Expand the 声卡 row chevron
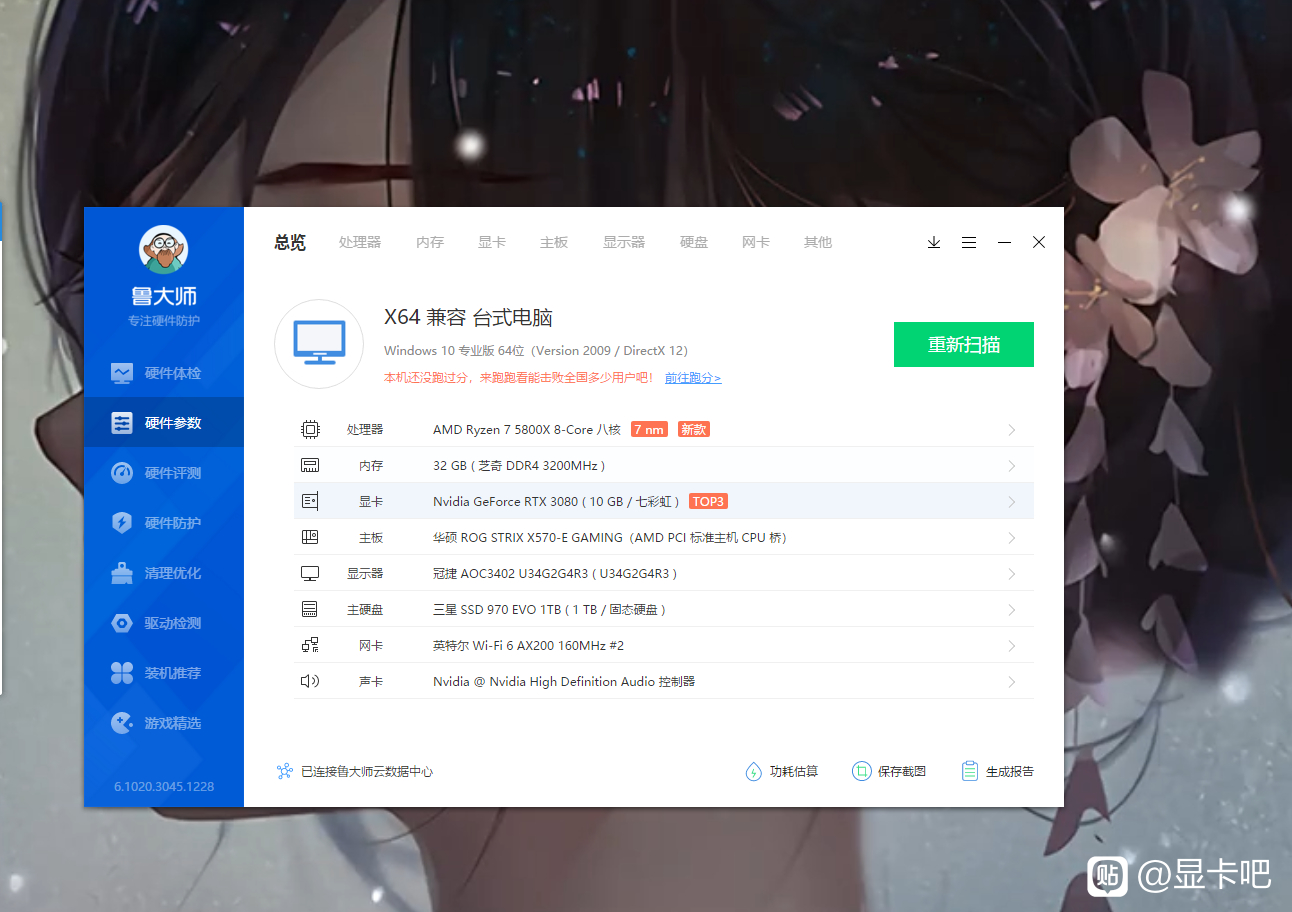Screen dimensions: 1292x912 point(1012,682)
